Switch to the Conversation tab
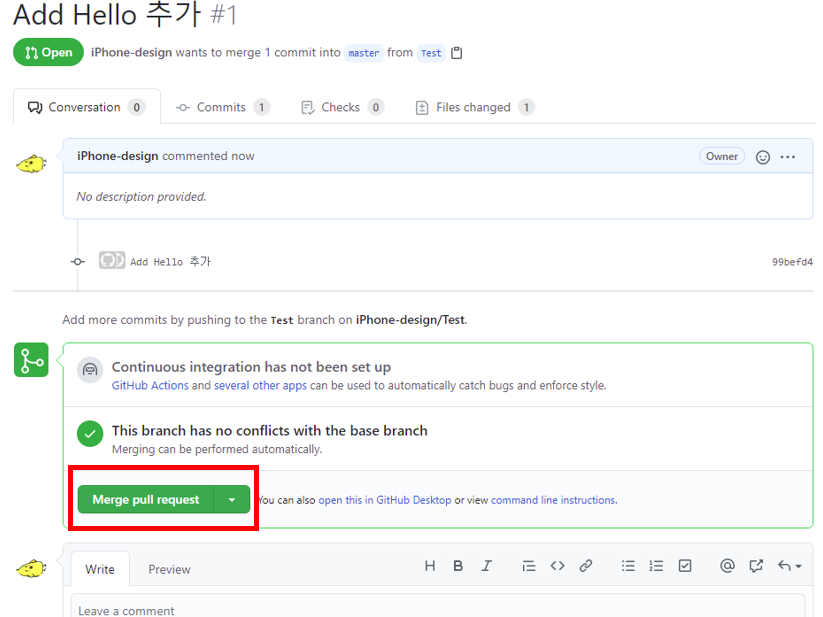 click(x=87, y=107)
